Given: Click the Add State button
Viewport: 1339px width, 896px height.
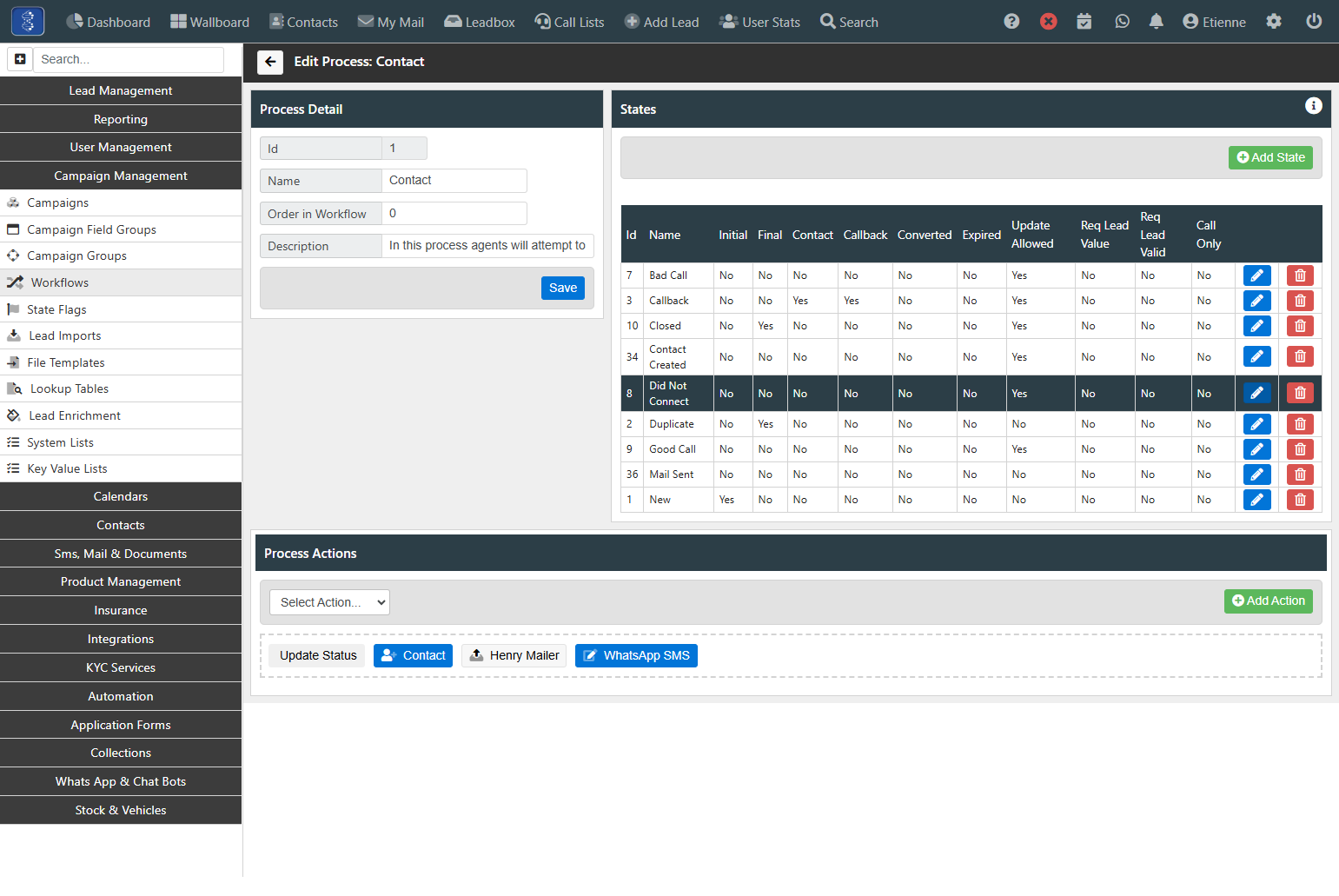Looking at the screenshot, I should pyautogui.click(x=1270, y=157).
